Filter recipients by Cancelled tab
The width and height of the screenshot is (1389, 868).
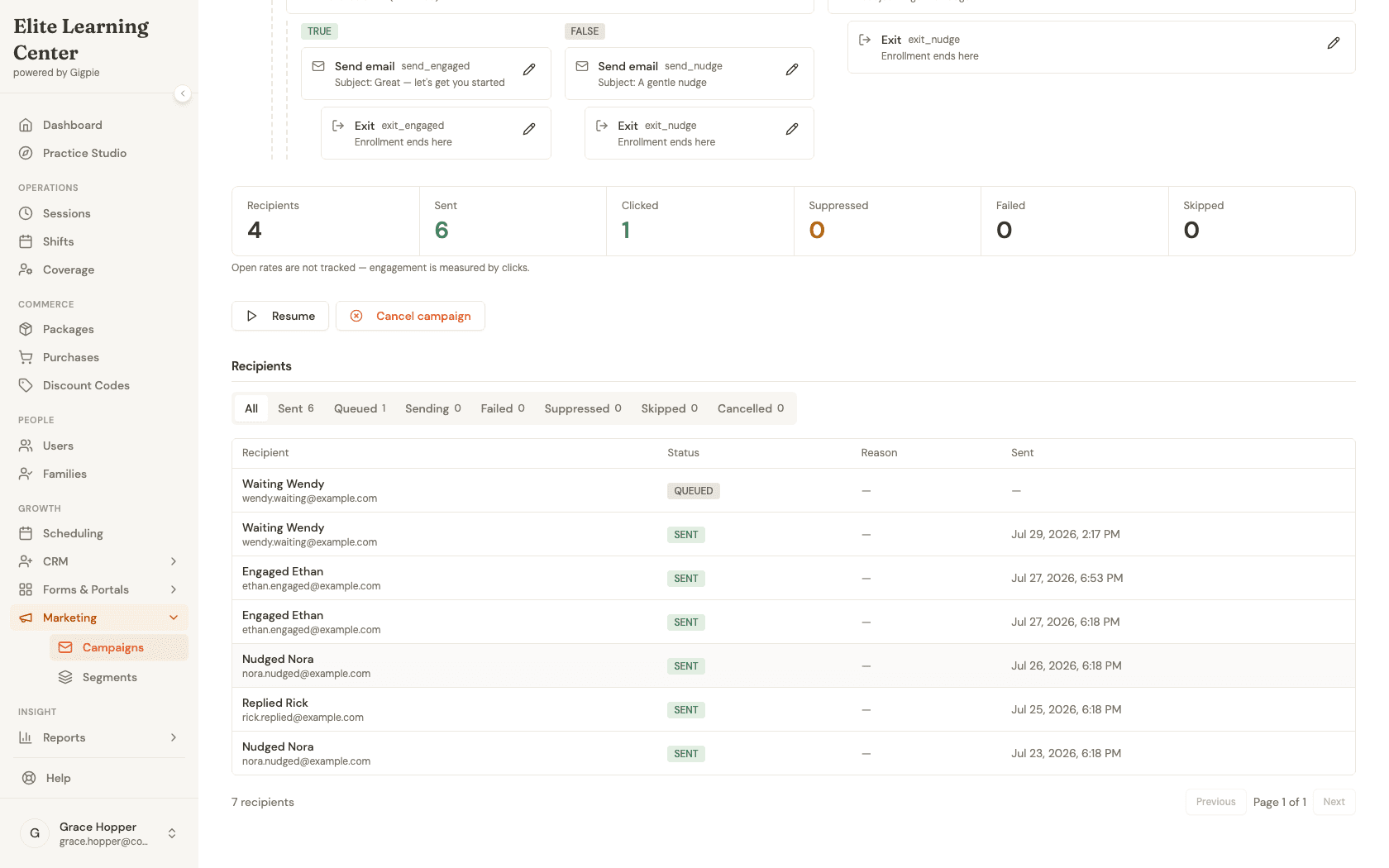click(x=751, y=408)
